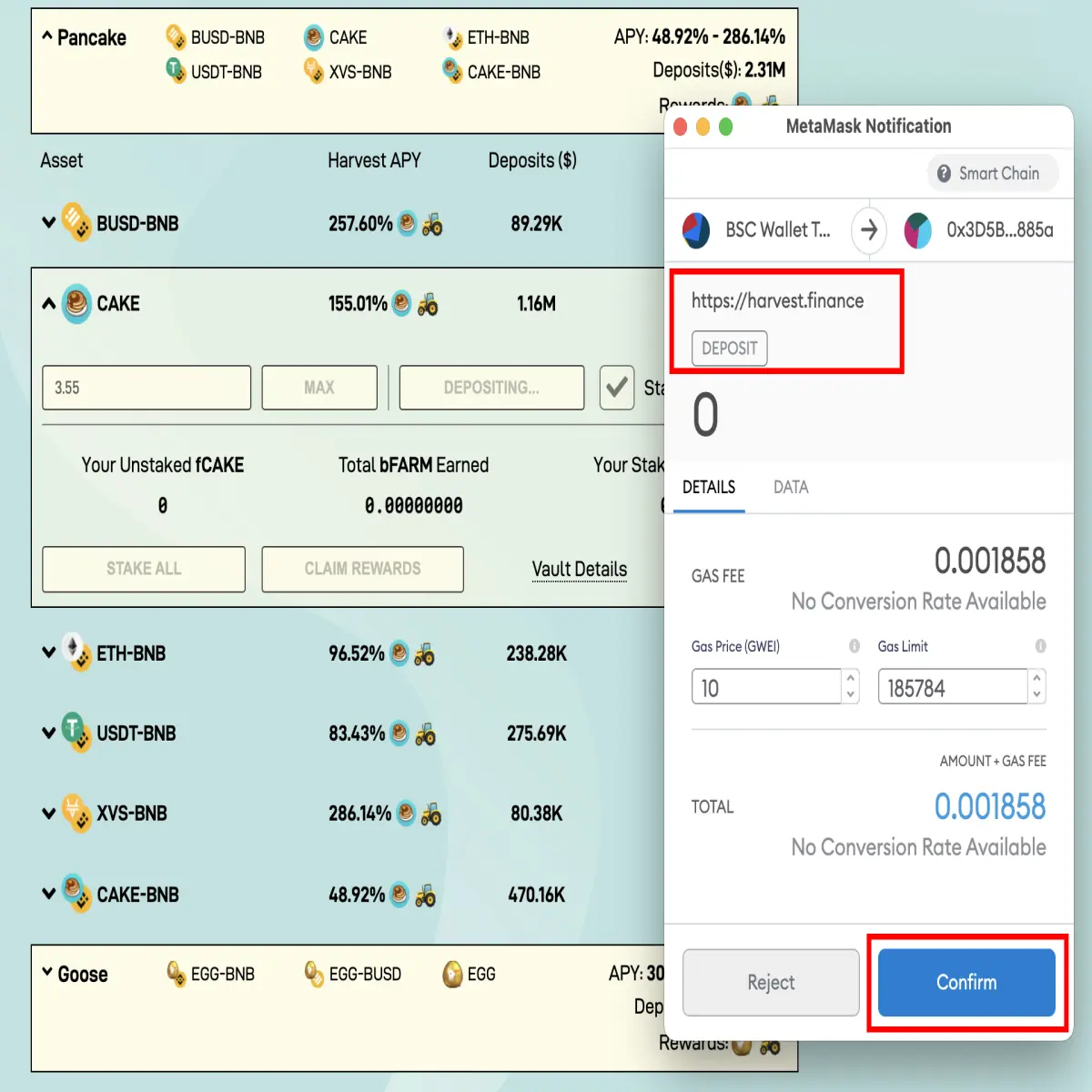Click the arrow between sender and recipient
The height and width of the screenshot is (1092, 1092).
(869, 230)
